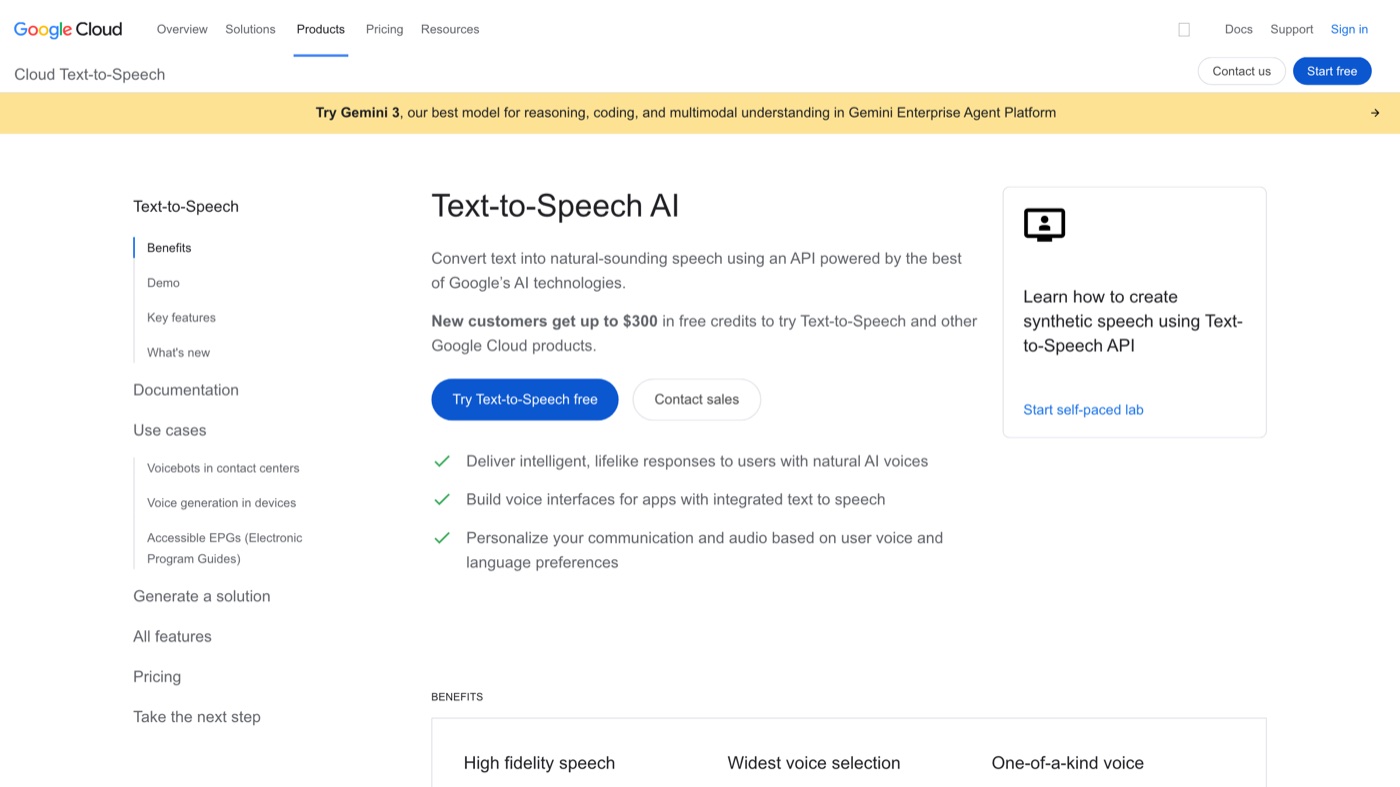The image size is (1400, 787).
Task: Go to Generate a solution in sidebar
Action: point(202,596)
